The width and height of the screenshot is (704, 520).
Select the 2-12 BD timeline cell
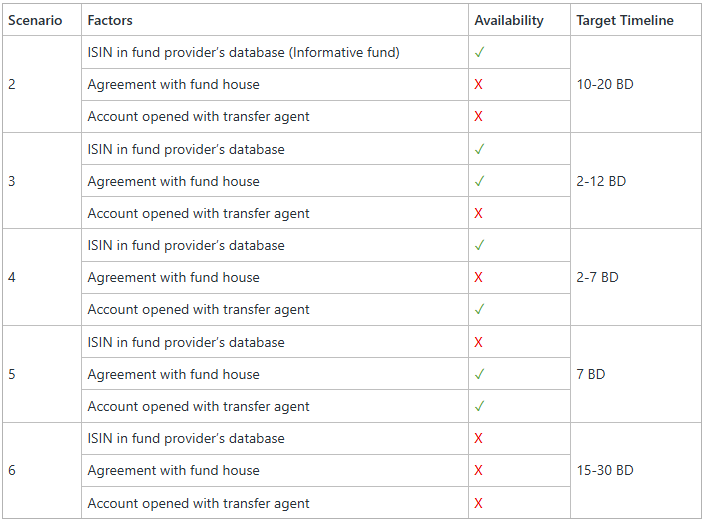pos(601,181)
